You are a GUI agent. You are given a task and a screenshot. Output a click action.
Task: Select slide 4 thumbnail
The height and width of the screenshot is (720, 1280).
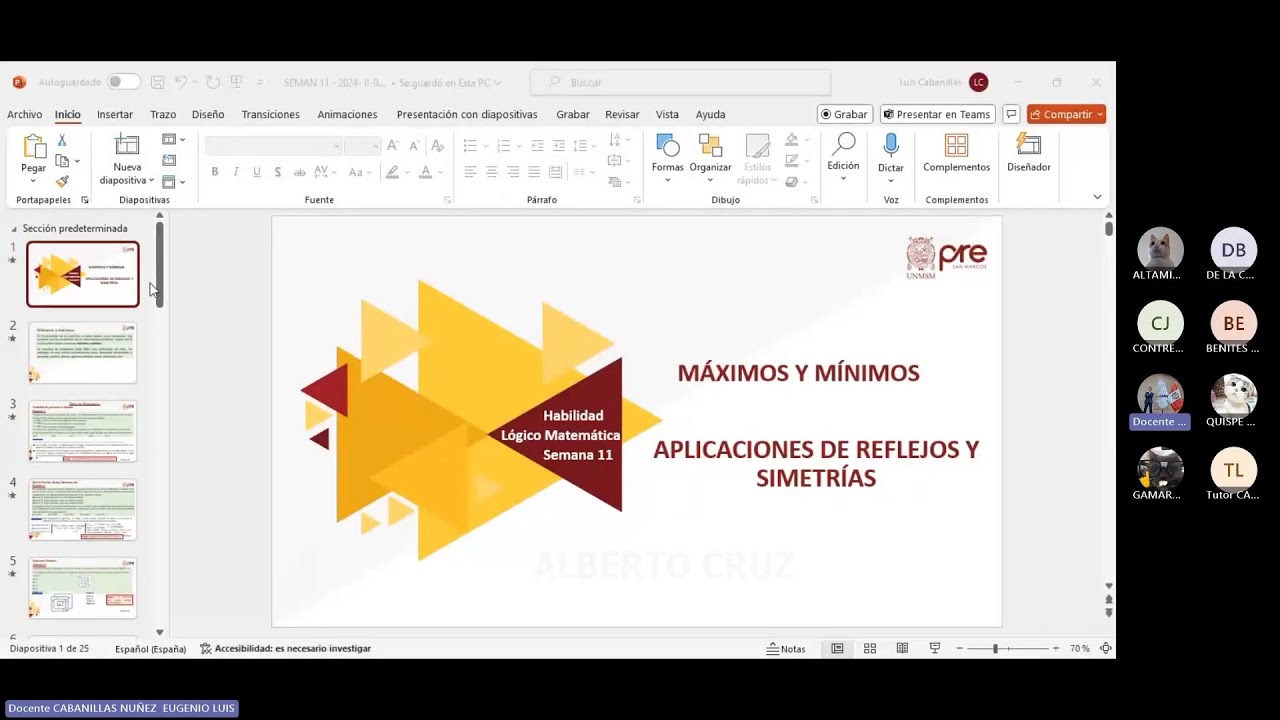pyautogui.click(x=82, y=509)
